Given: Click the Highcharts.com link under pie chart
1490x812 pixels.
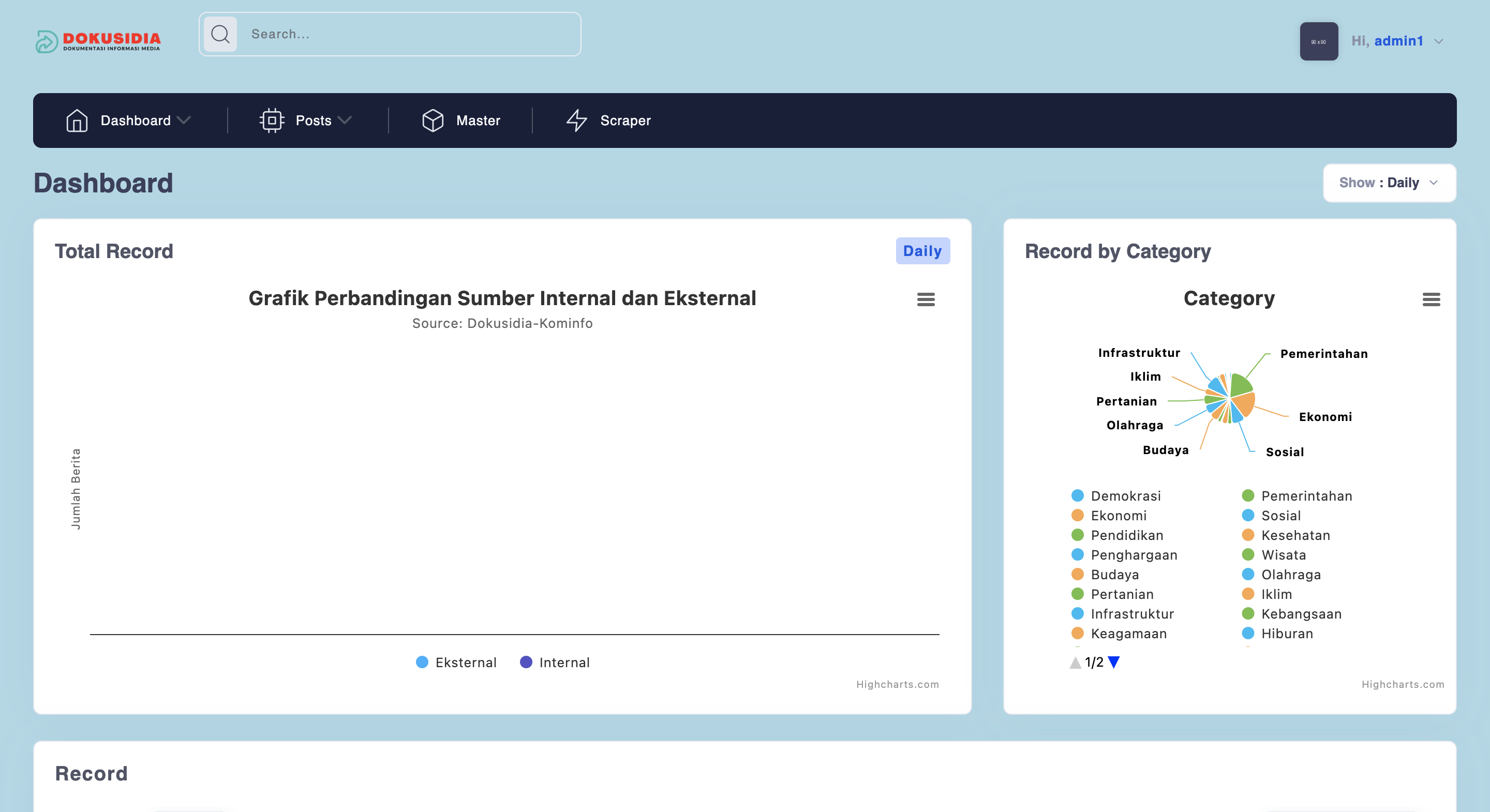Looking at the screenshot, I should pos(1402,684).
